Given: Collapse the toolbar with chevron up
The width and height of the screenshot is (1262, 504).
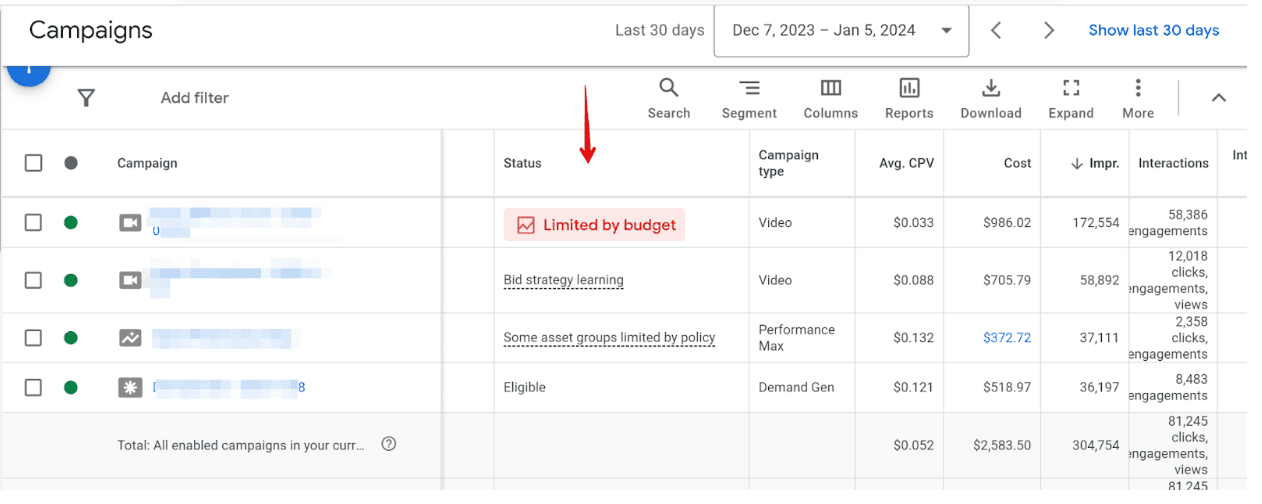Looking at the screenshot, I should point(1218,98).
